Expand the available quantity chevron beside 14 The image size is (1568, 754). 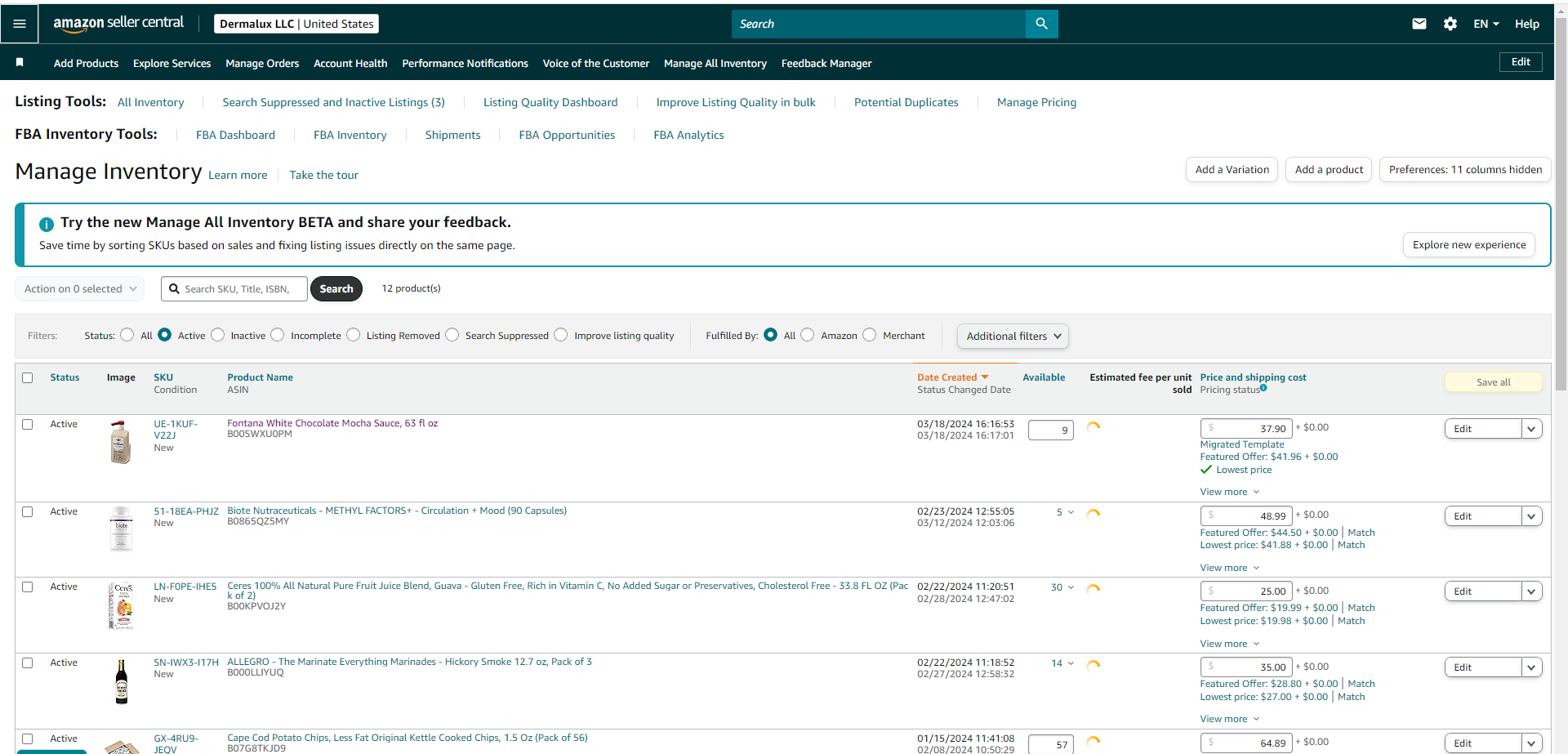1071,663
